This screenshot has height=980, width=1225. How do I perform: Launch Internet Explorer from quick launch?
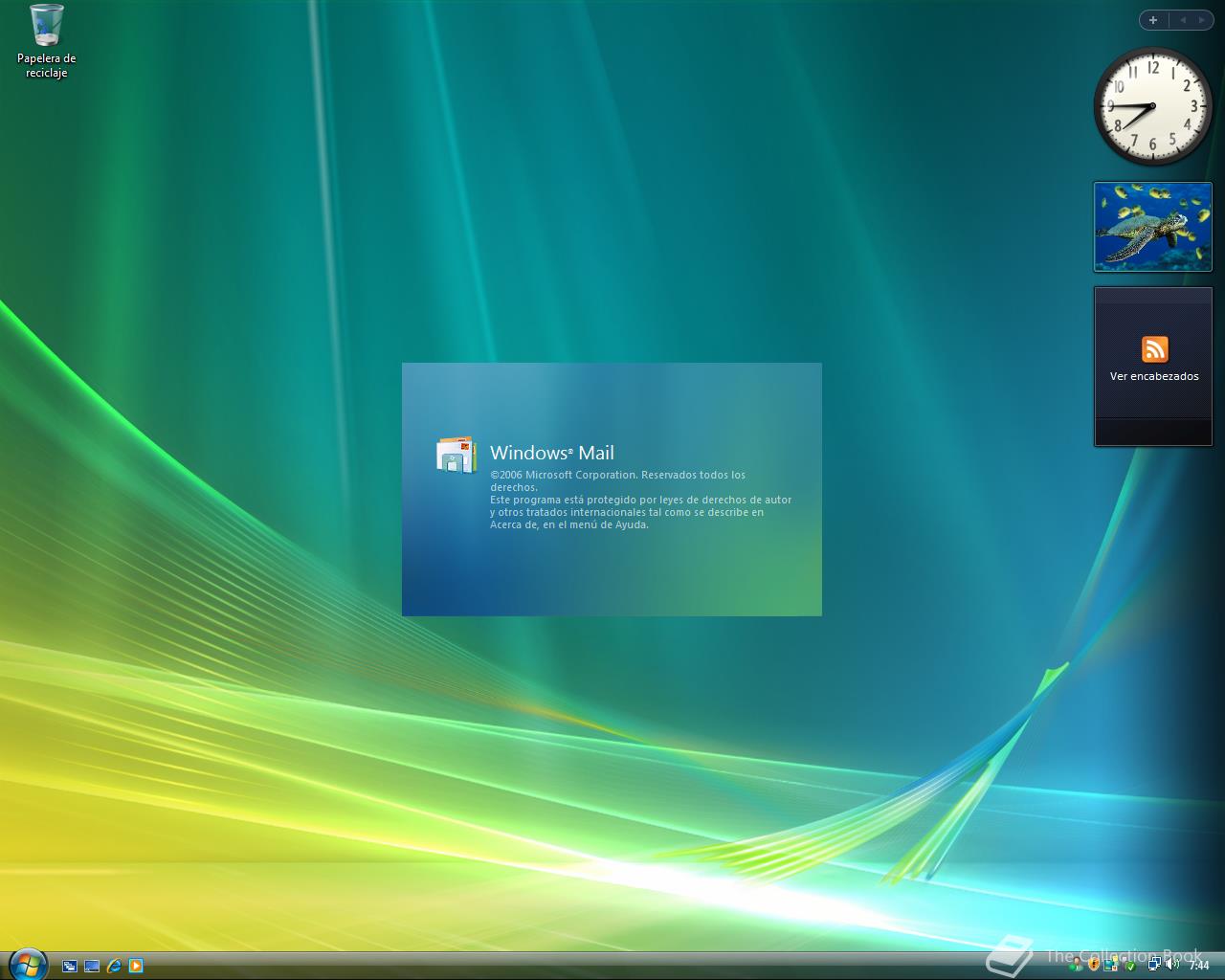(x=114, y=966)
